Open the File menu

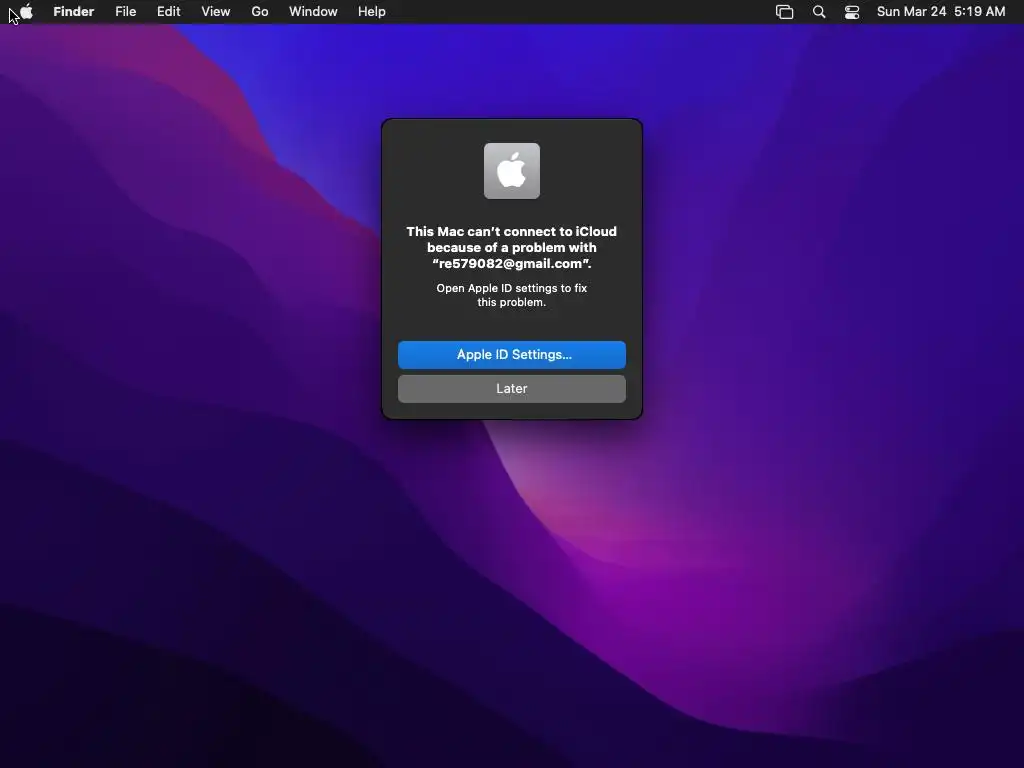tap(125, 12)
